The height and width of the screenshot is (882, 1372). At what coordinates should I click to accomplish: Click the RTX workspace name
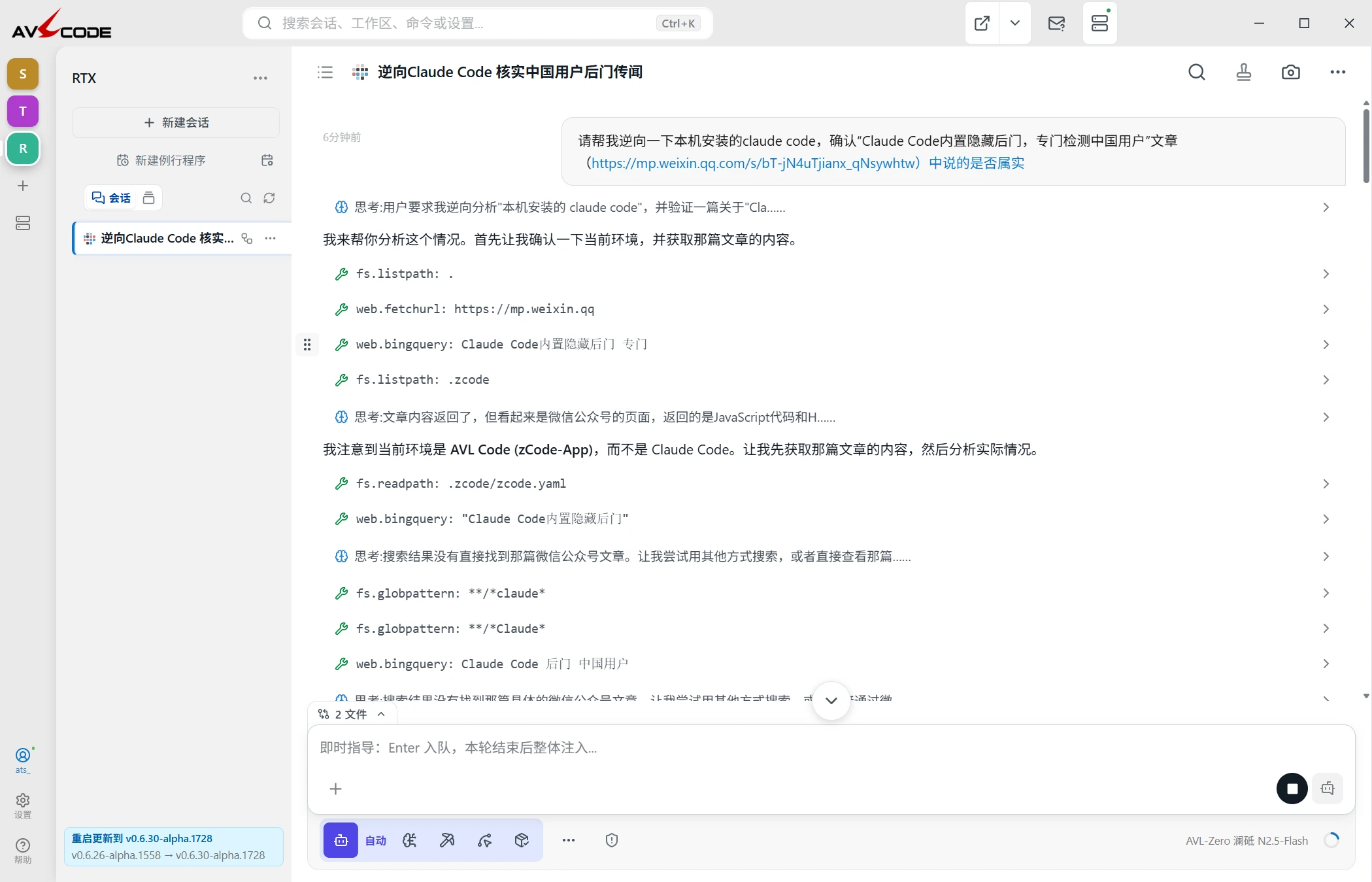[x=84, y=78]
